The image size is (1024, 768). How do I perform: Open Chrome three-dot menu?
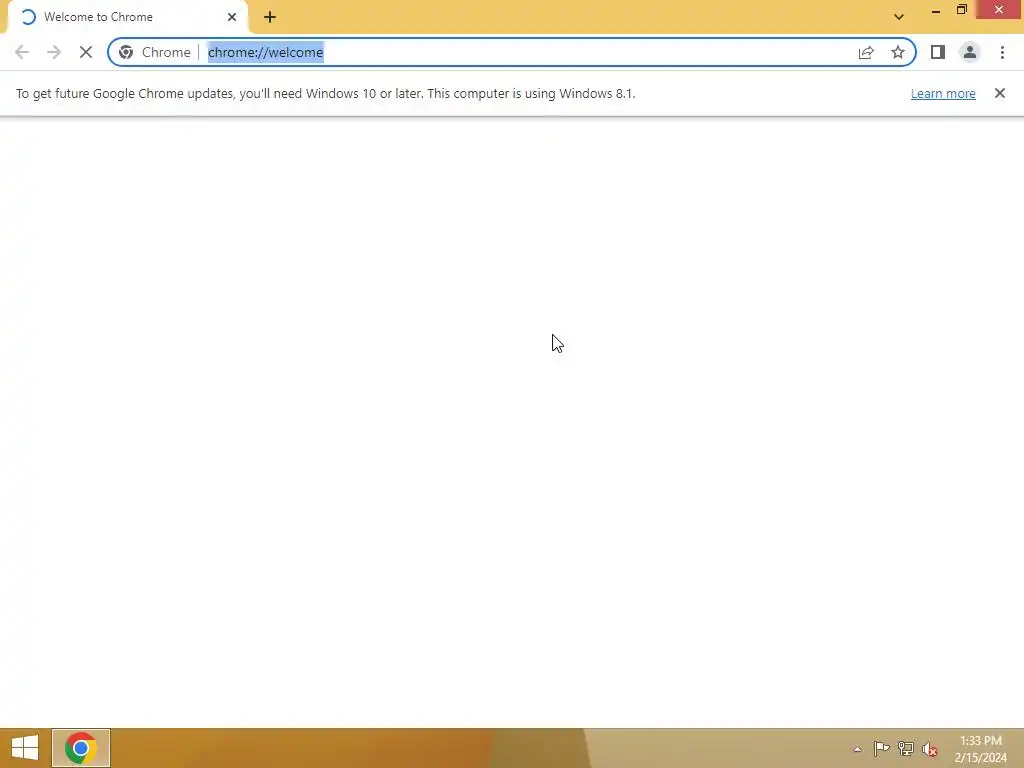pyautogui.click(x=1002, y=52)
